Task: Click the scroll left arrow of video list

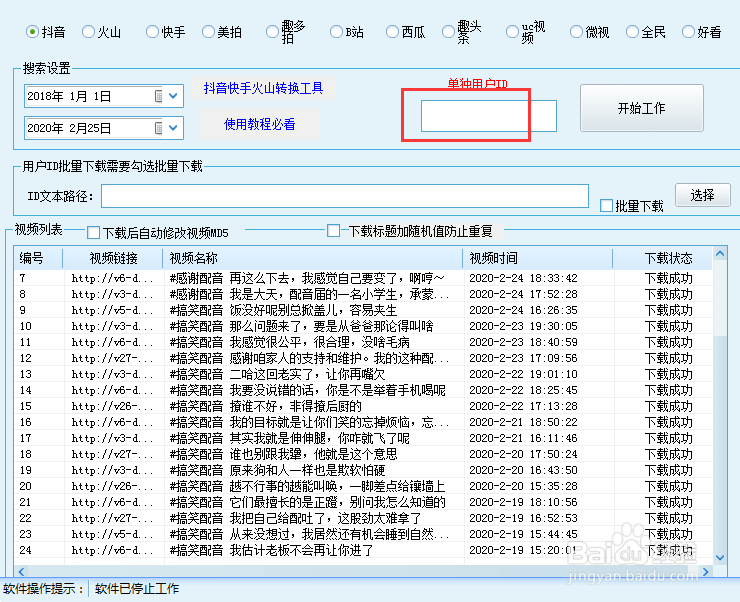Action: (21, 571)
